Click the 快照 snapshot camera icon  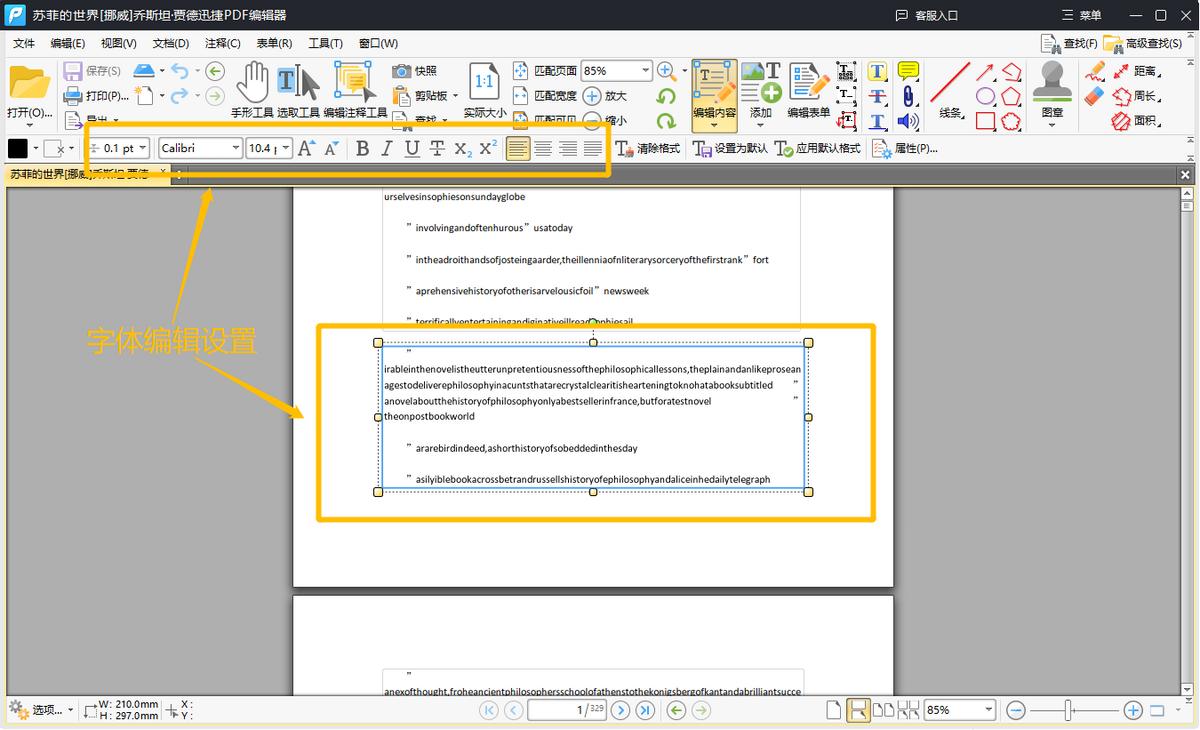402,71
